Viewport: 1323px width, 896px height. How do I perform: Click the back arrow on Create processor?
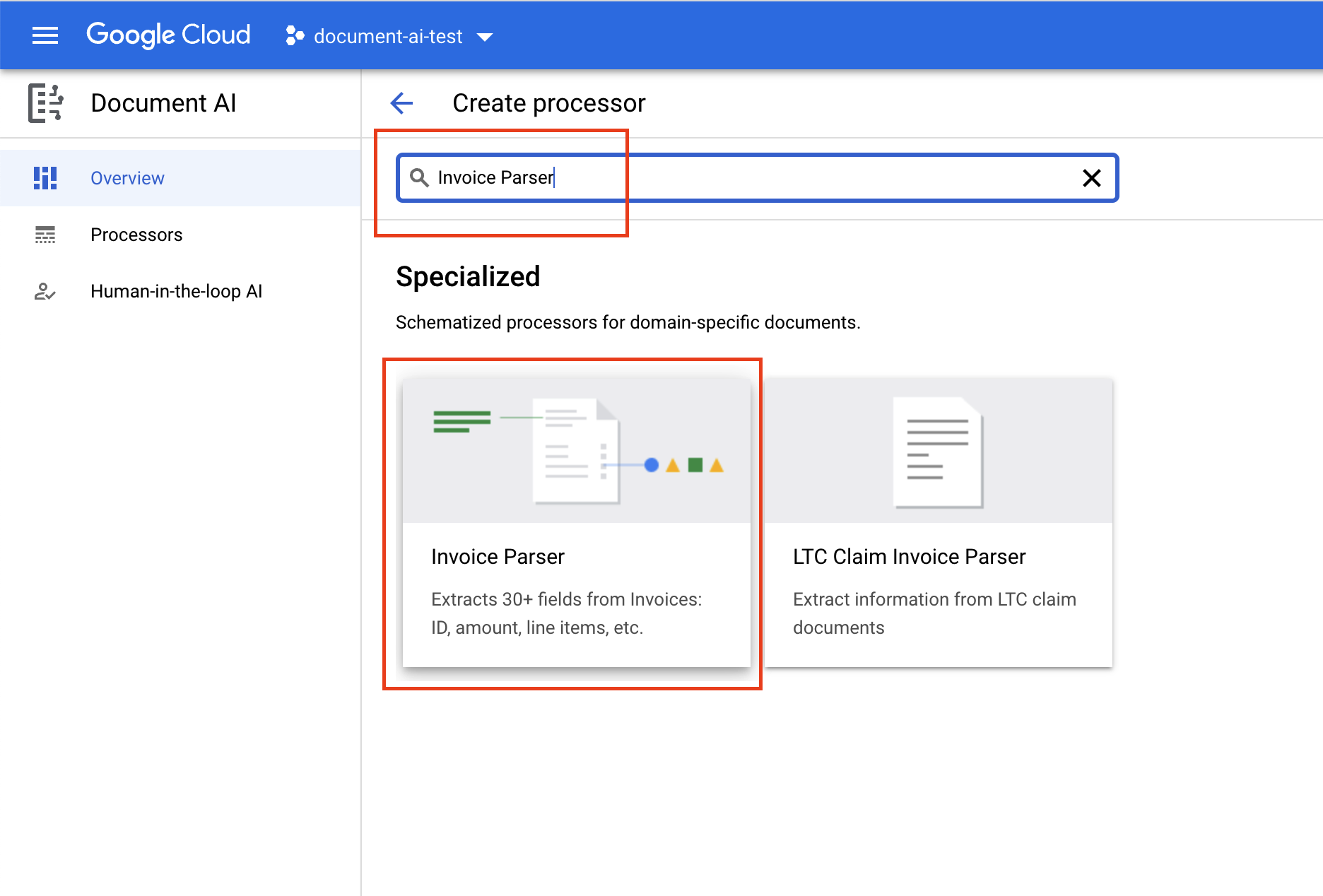tap(401, 103)
